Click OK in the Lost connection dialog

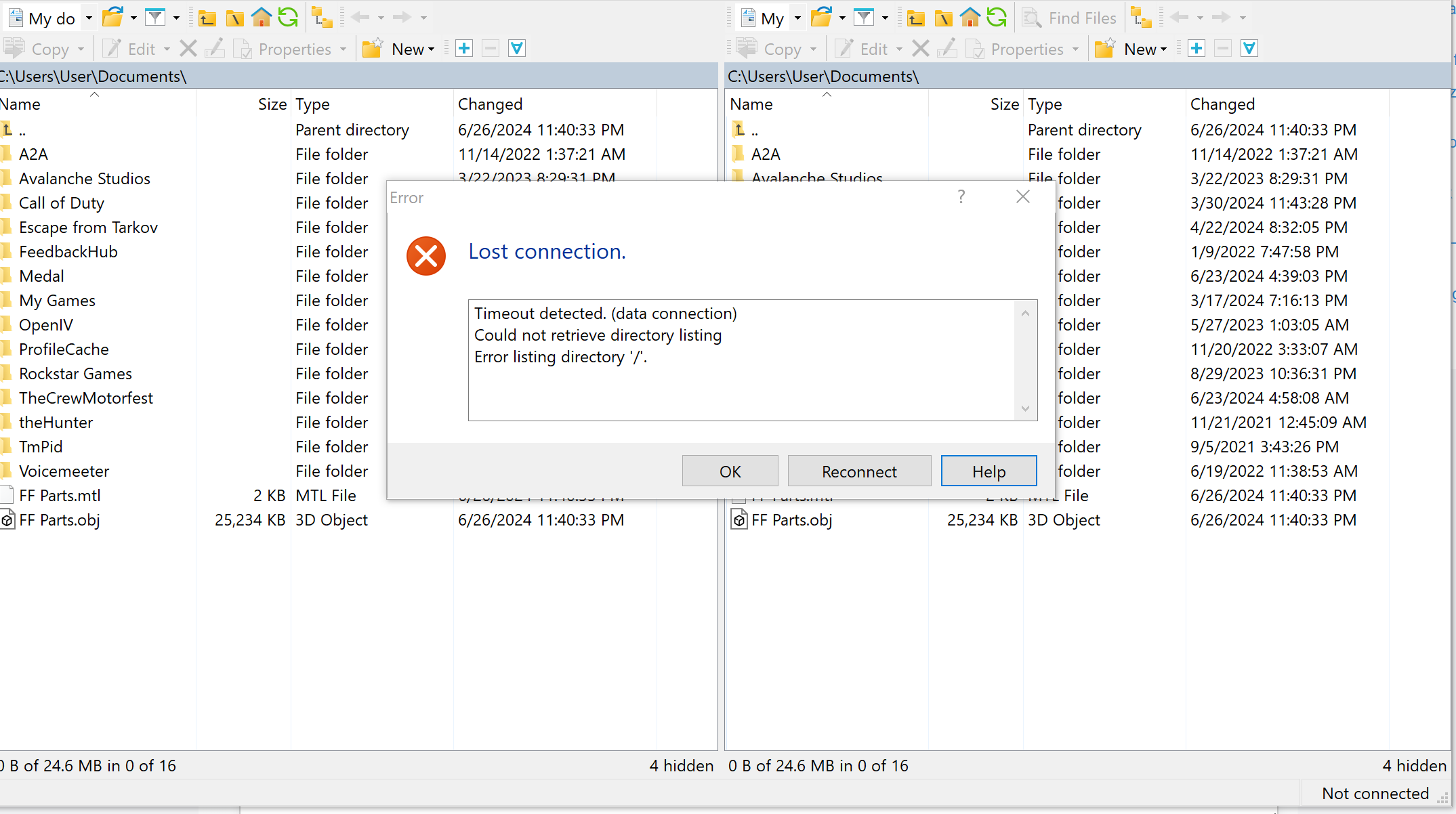pos(730,471)
